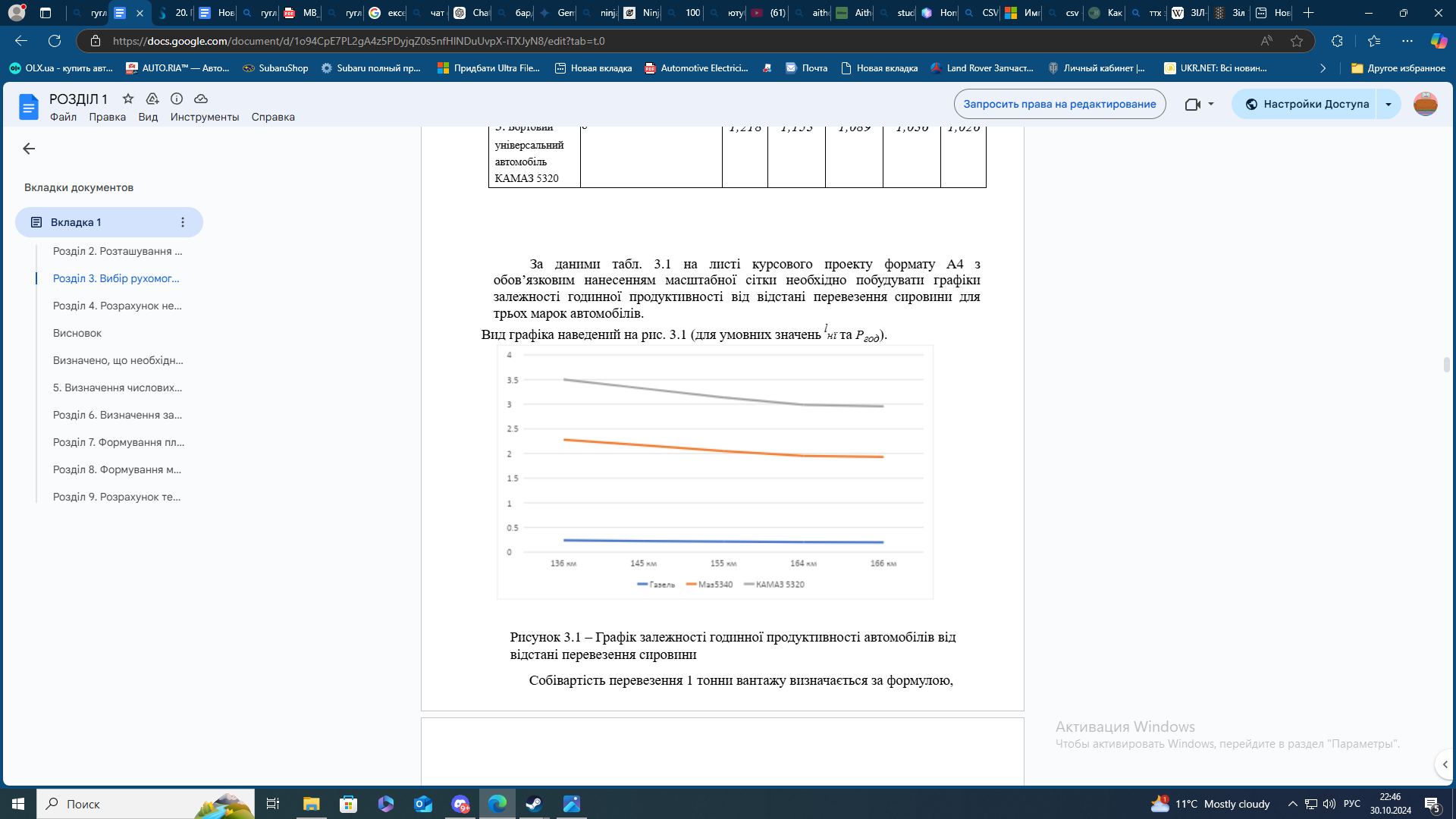
Task: Open the Google Docs home icon
Action: pyautogui.click(x=28, y=107)
